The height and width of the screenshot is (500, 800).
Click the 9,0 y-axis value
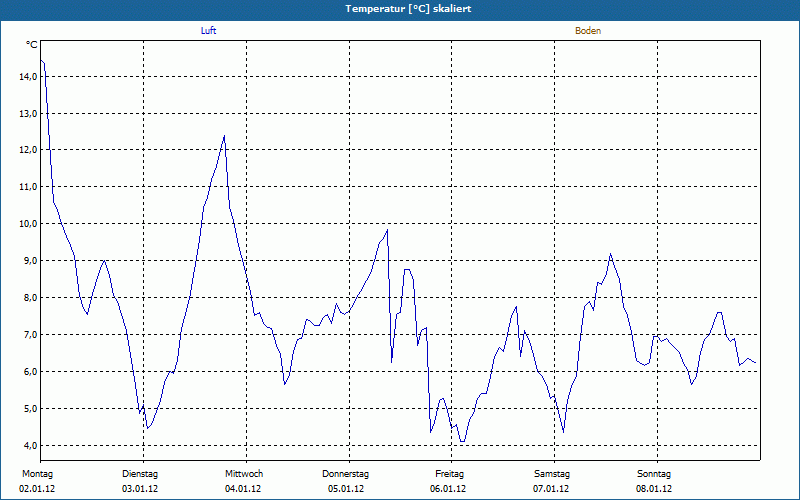31,261
